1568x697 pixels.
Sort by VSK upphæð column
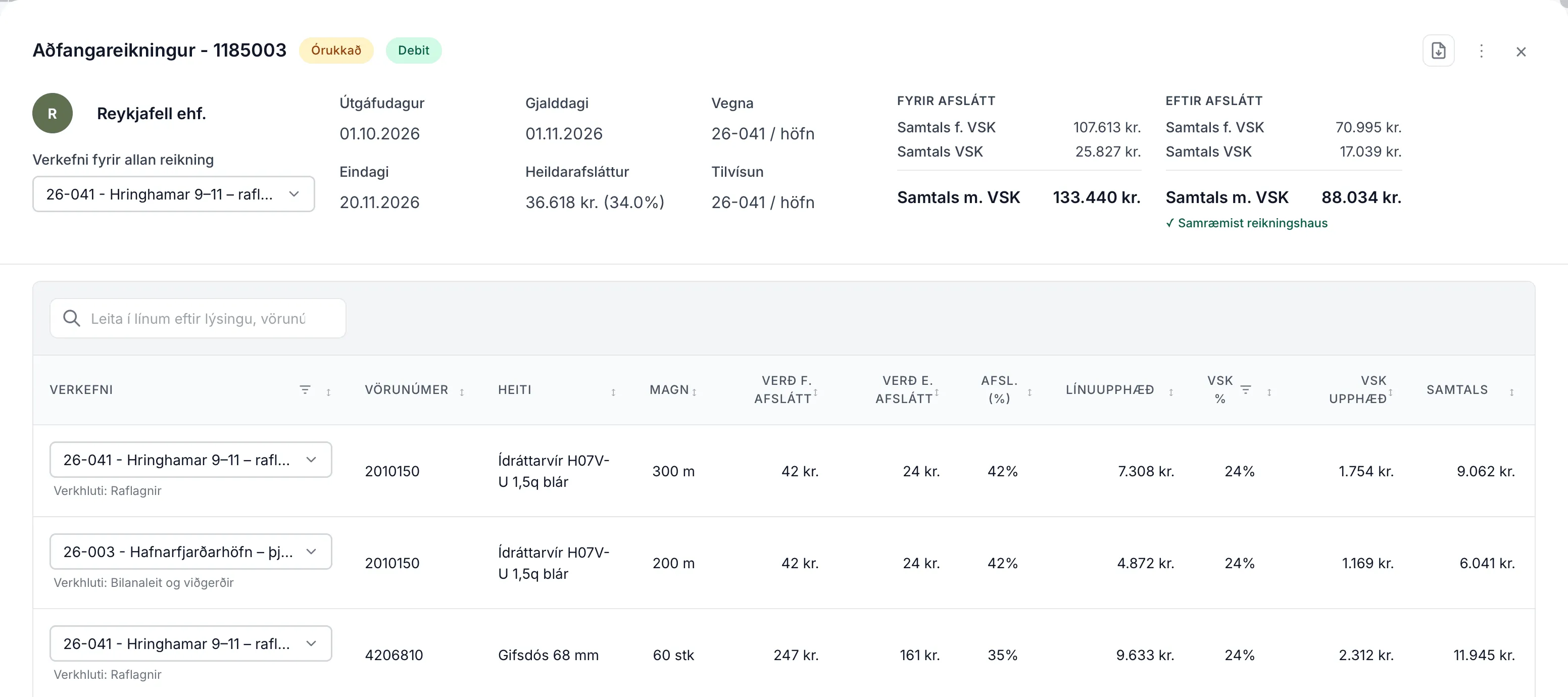click(x=1390, y=392)
